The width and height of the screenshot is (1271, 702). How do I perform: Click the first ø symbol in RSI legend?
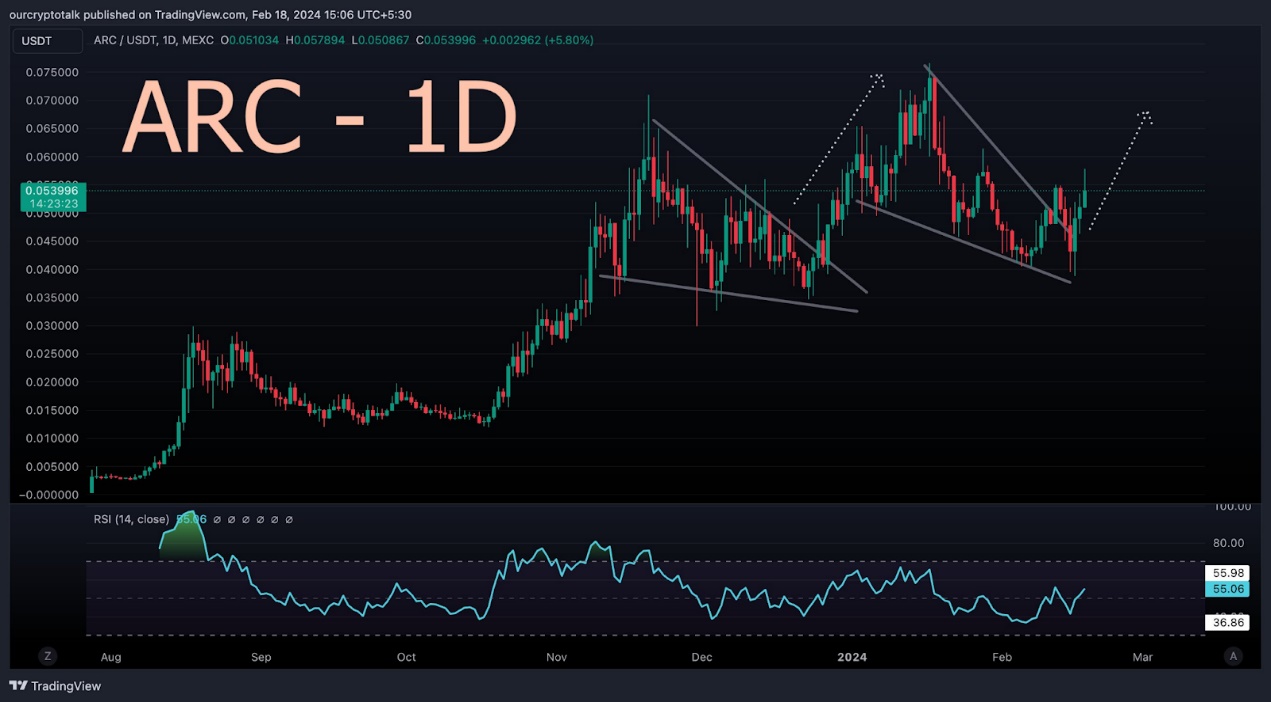coord(216,520)
